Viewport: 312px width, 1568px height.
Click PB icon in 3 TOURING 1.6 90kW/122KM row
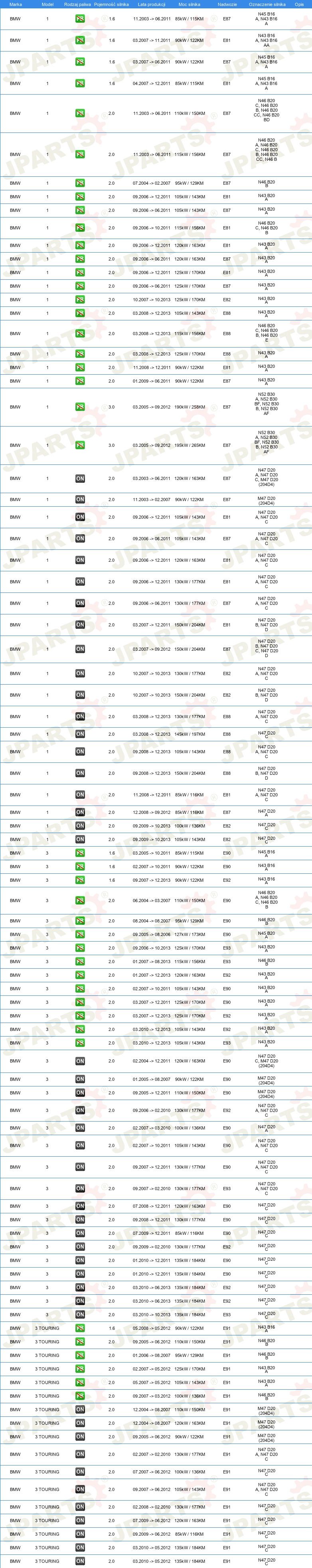[x=80, y=1328]
